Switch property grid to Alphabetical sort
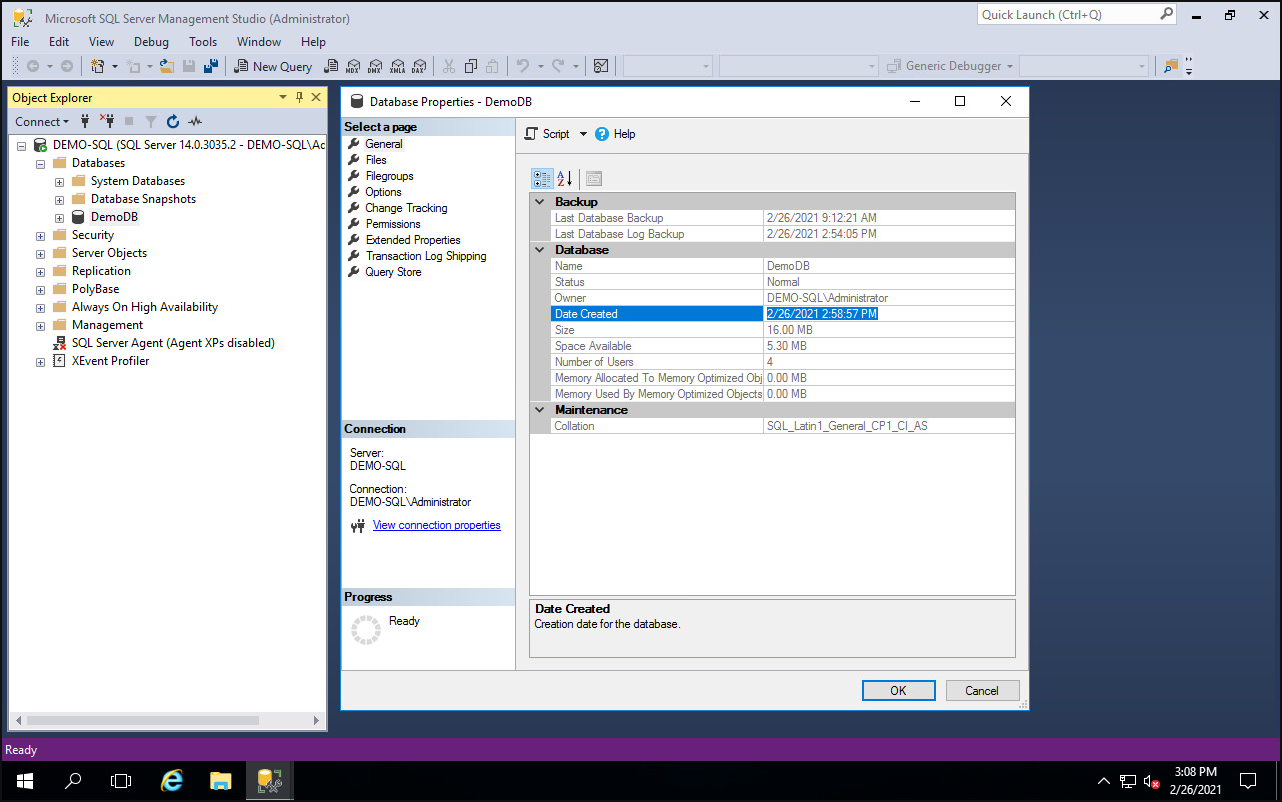 pyautogui.click(x=565, y=178)
